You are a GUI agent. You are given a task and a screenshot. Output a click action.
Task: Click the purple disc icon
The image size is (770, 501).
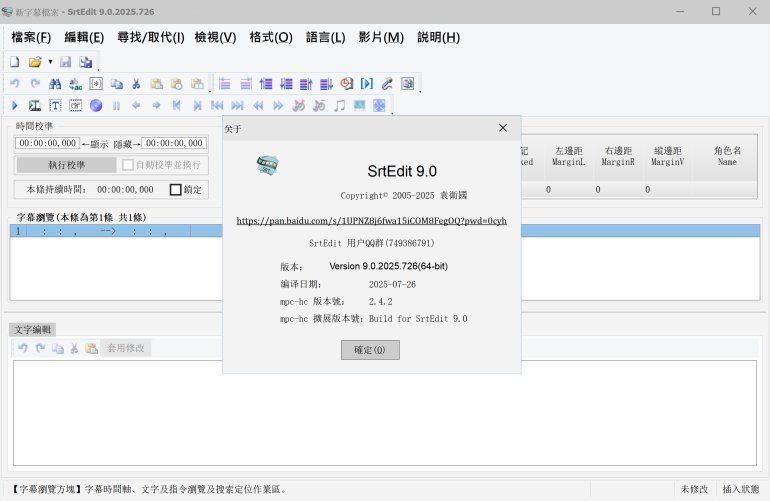coord(96,105)
